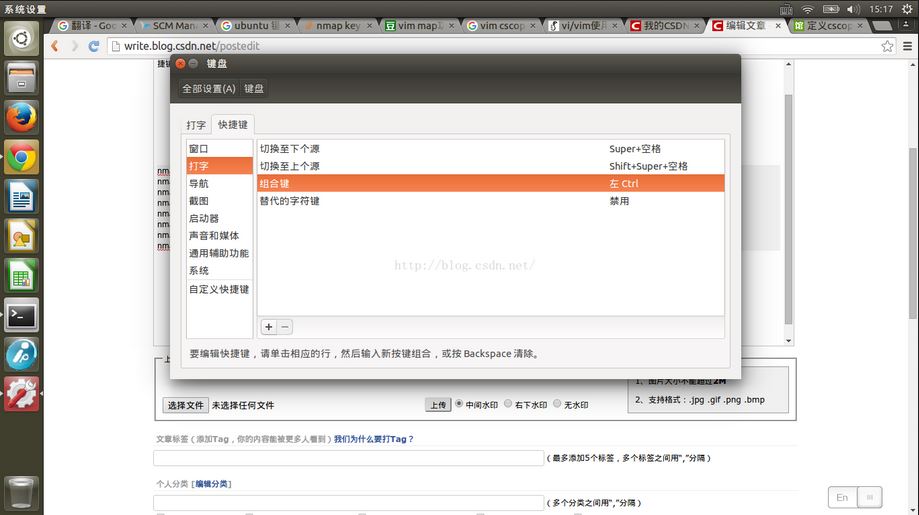Open Ubuntu Dash launcher icon
Image resolution: width=919 pixels, height=515 pixels.
point(22,39)
